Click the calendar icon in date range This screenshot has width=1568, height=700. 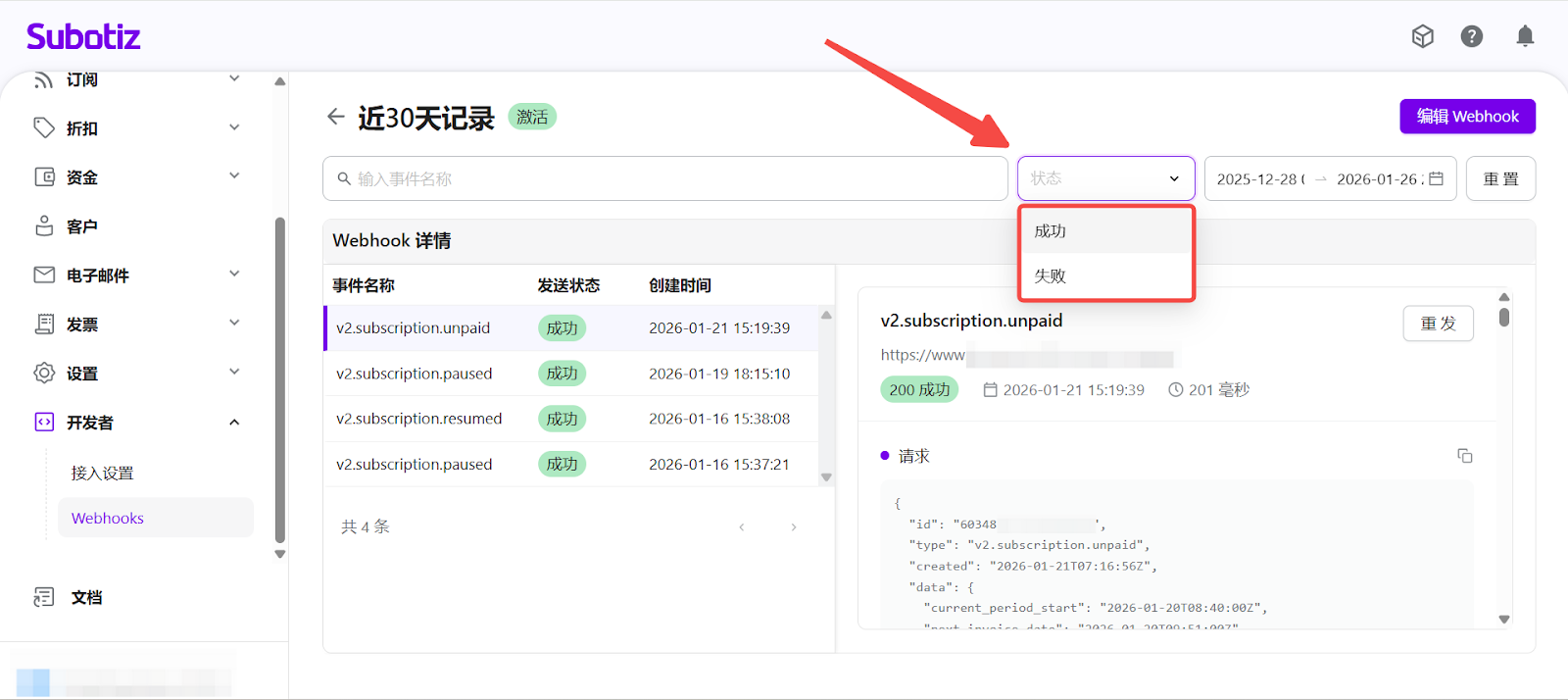pyautogui.click(x=1436, y=178)
